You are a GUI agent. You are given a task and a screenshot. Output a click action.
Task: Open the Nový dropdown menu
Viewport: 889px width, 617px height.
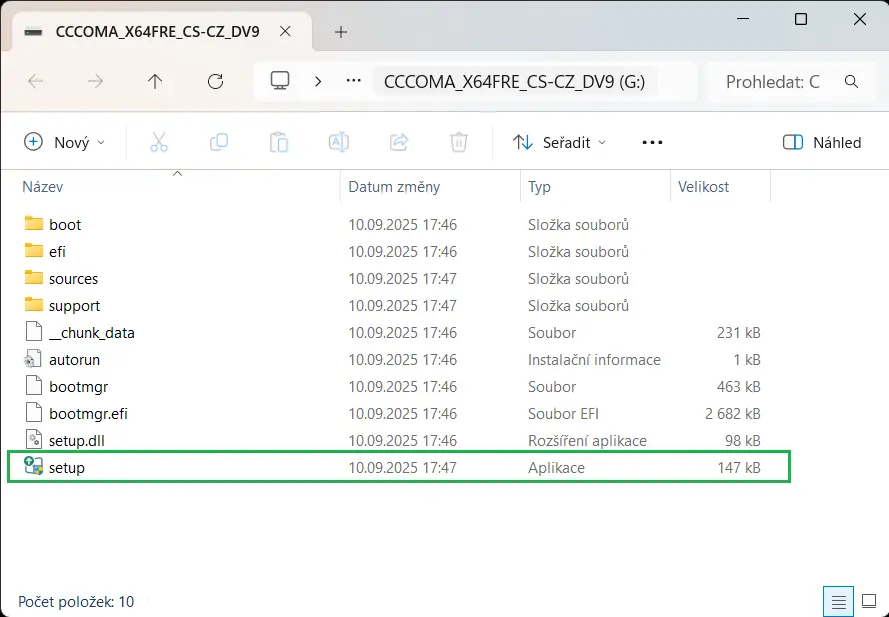coord(65,142)
